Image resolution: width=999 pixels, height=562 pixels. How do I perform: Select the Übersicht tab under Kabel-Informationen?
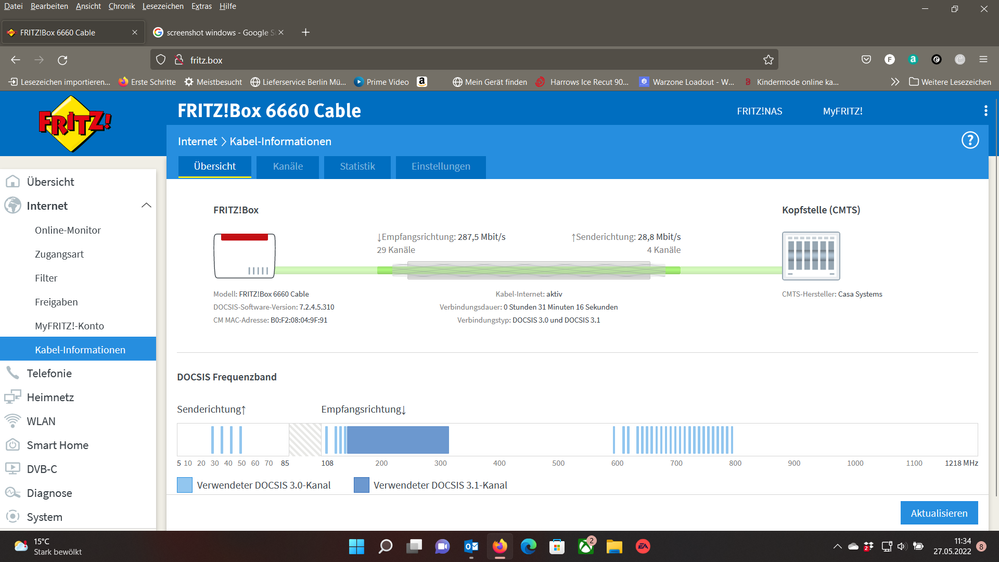pos(215,166)
